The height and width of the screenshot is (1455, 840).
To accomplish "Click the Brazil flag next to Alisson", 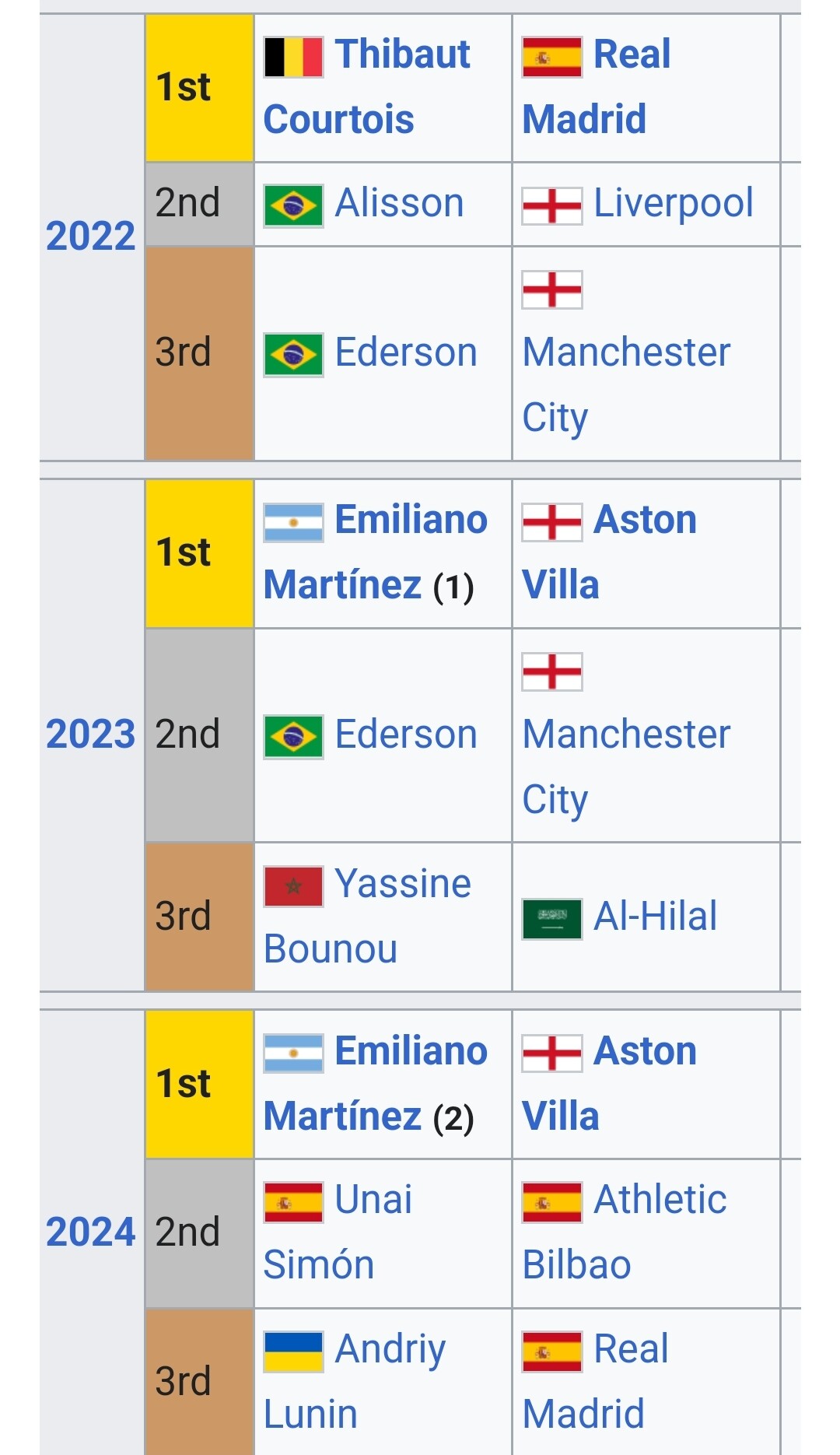I will (x=293, y=205).
